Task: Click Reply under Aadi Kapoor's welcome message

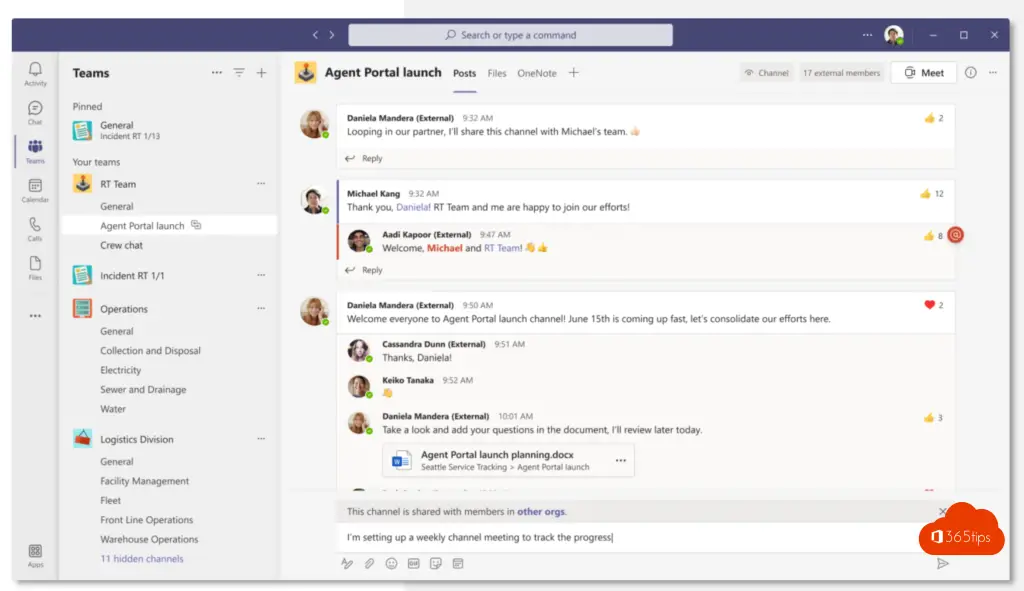Action: pyautogui.click(x=364, y=270)
